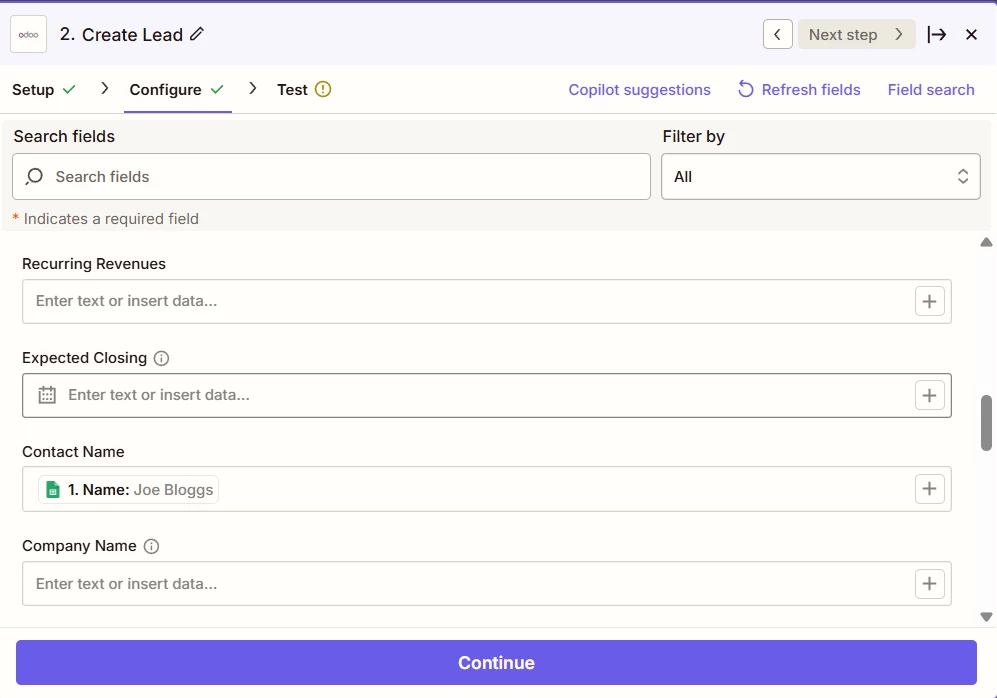997x698 pixels.
Task: Select the Joe Bloggs name pill
Action: [128, 489]
